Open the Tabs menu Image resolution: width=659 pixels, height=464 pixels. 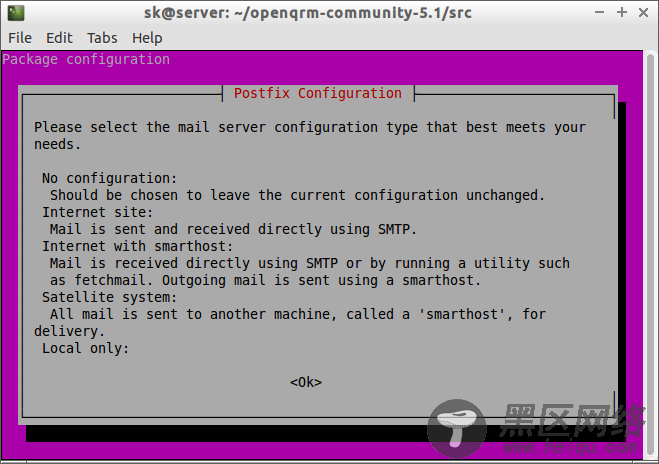pos(102,38)
